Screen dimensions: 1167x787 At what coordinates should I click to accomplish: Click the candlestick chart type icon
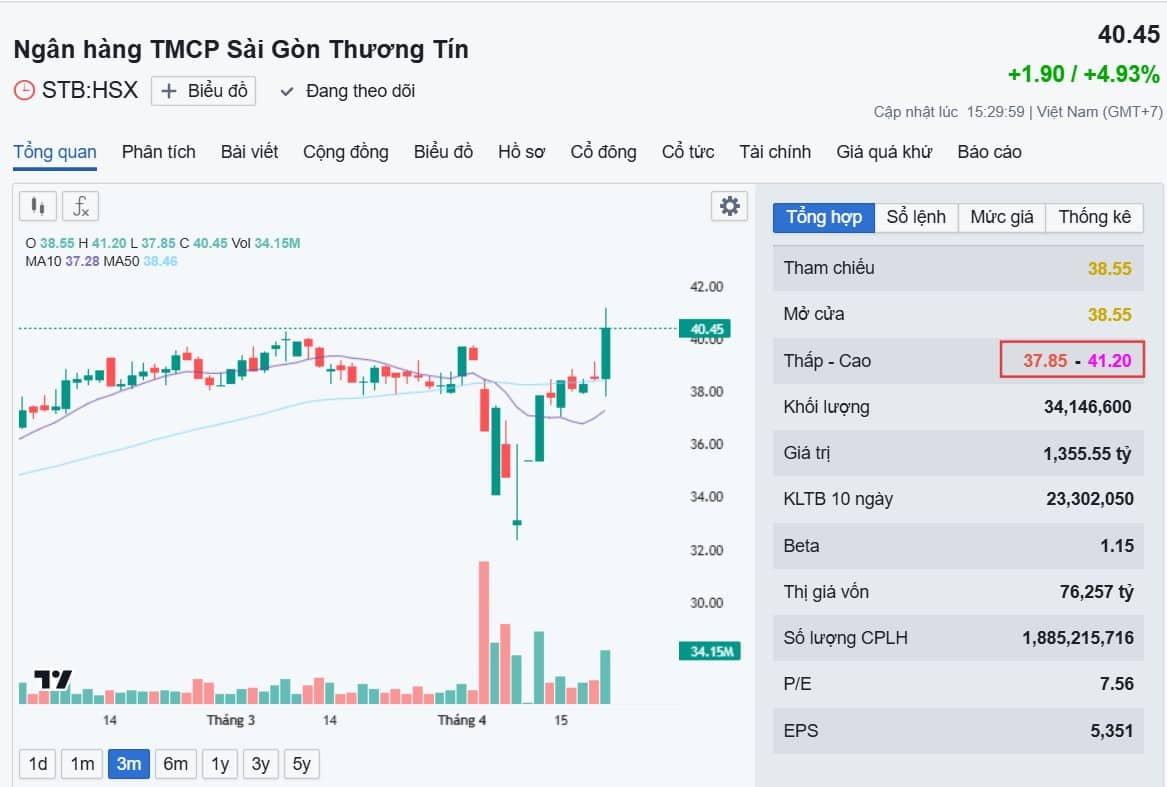[x=38, y=206]
